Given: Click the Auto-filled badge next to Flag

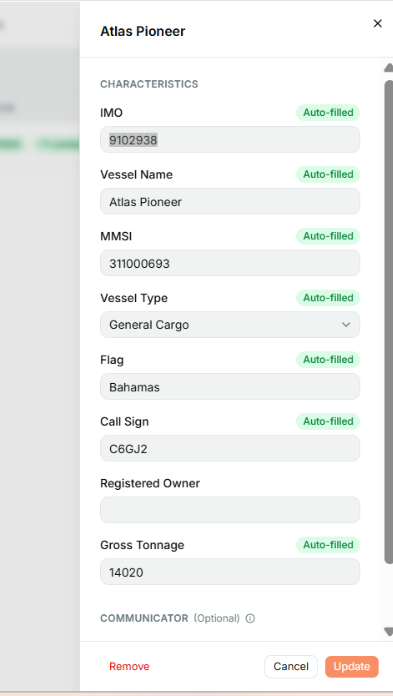Looking at the screenshot, I should pyautogui.click(x=328, y=360).
